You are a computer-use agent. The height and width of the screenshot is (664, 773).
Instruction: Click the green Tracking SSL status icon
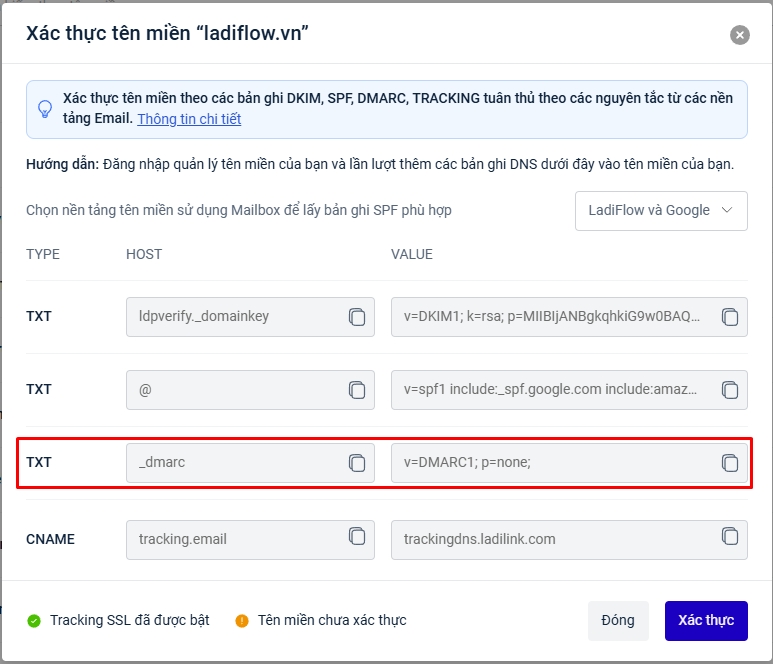[34, 620]
